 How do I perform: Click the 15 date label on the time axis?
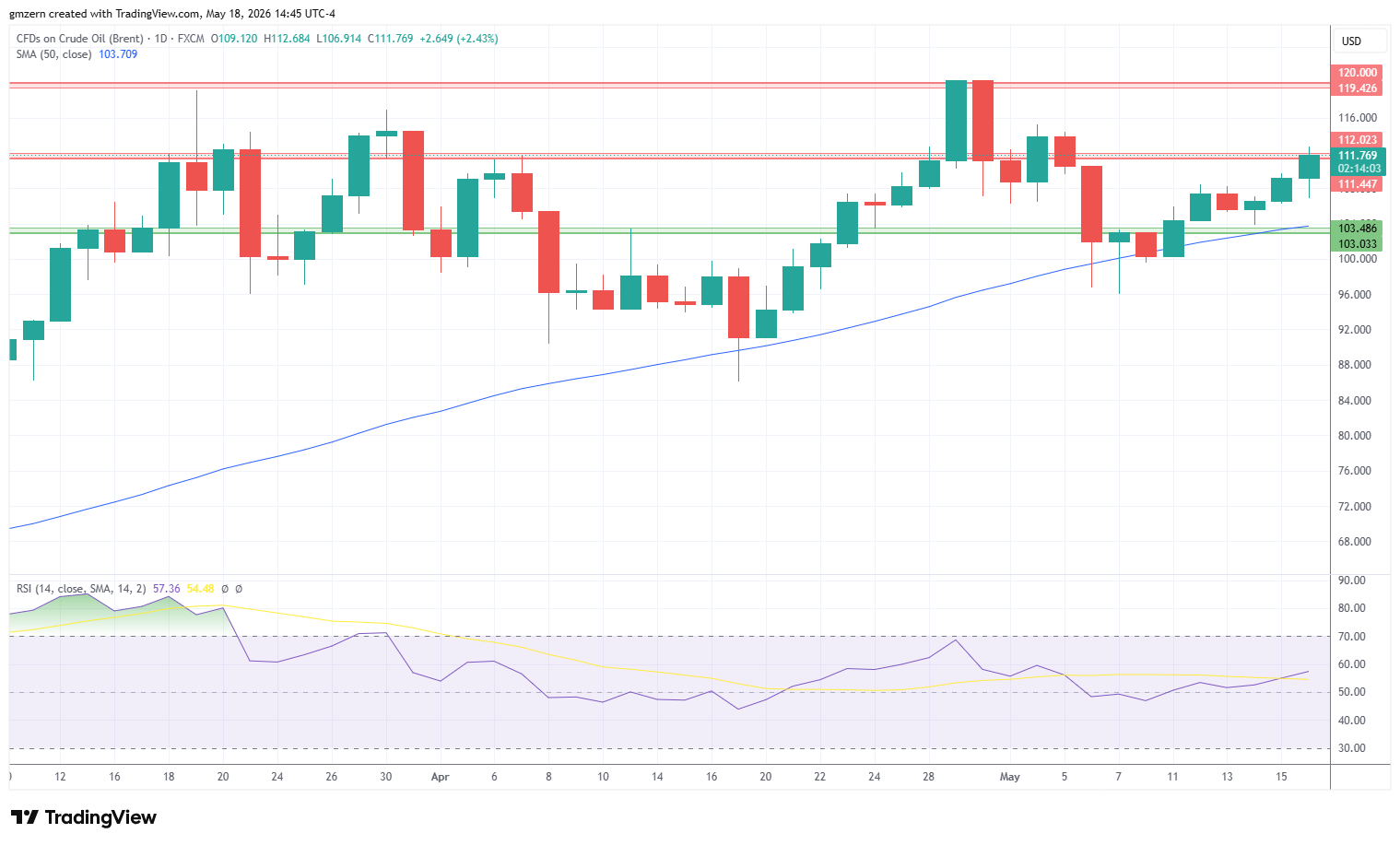1281,777
